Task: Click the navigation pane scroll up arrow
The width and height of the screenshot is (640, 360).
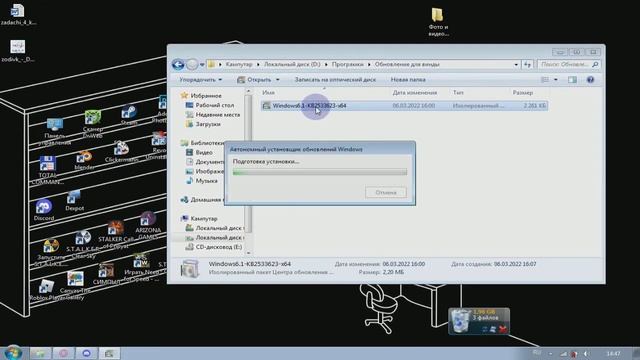Action: point(248,91)
